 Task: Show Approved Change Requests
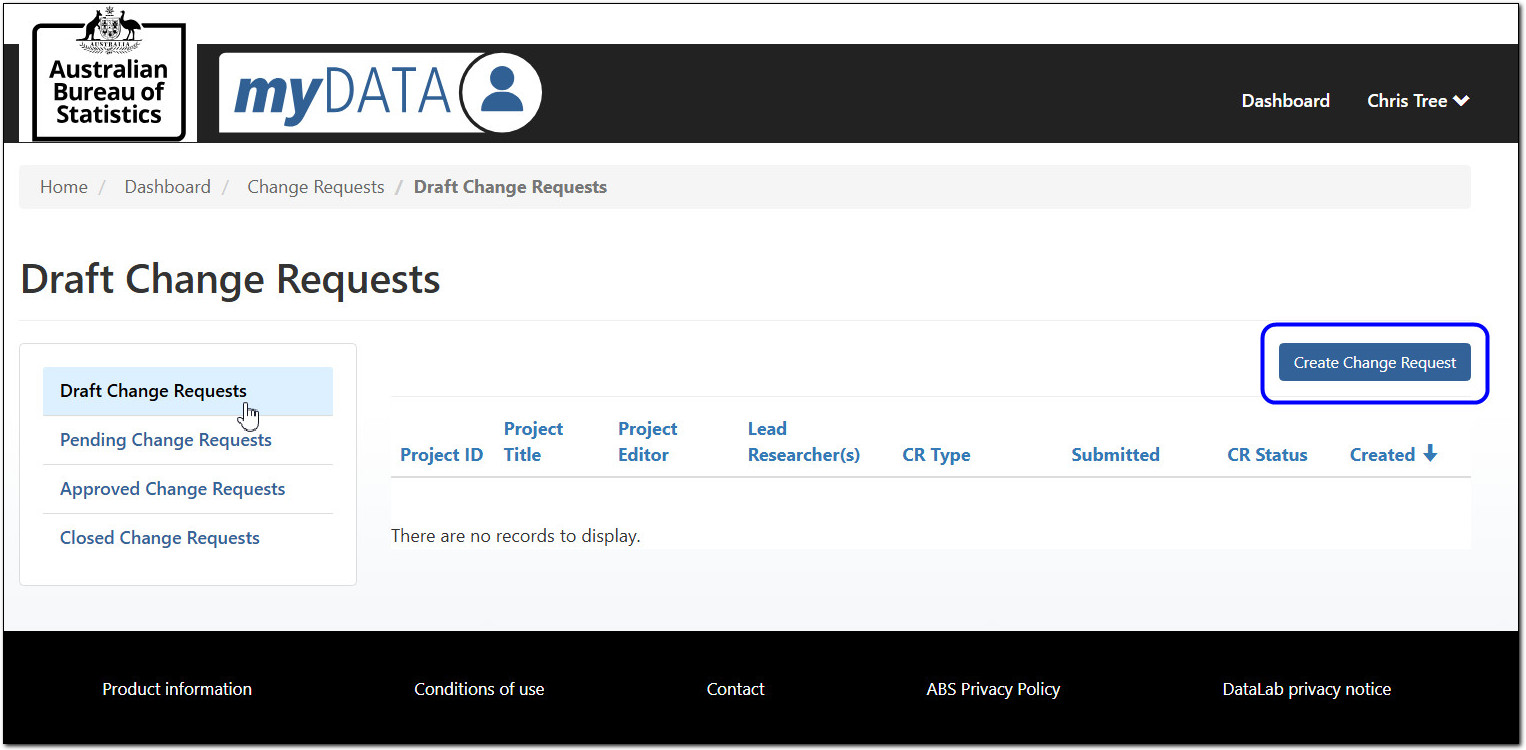172,489
